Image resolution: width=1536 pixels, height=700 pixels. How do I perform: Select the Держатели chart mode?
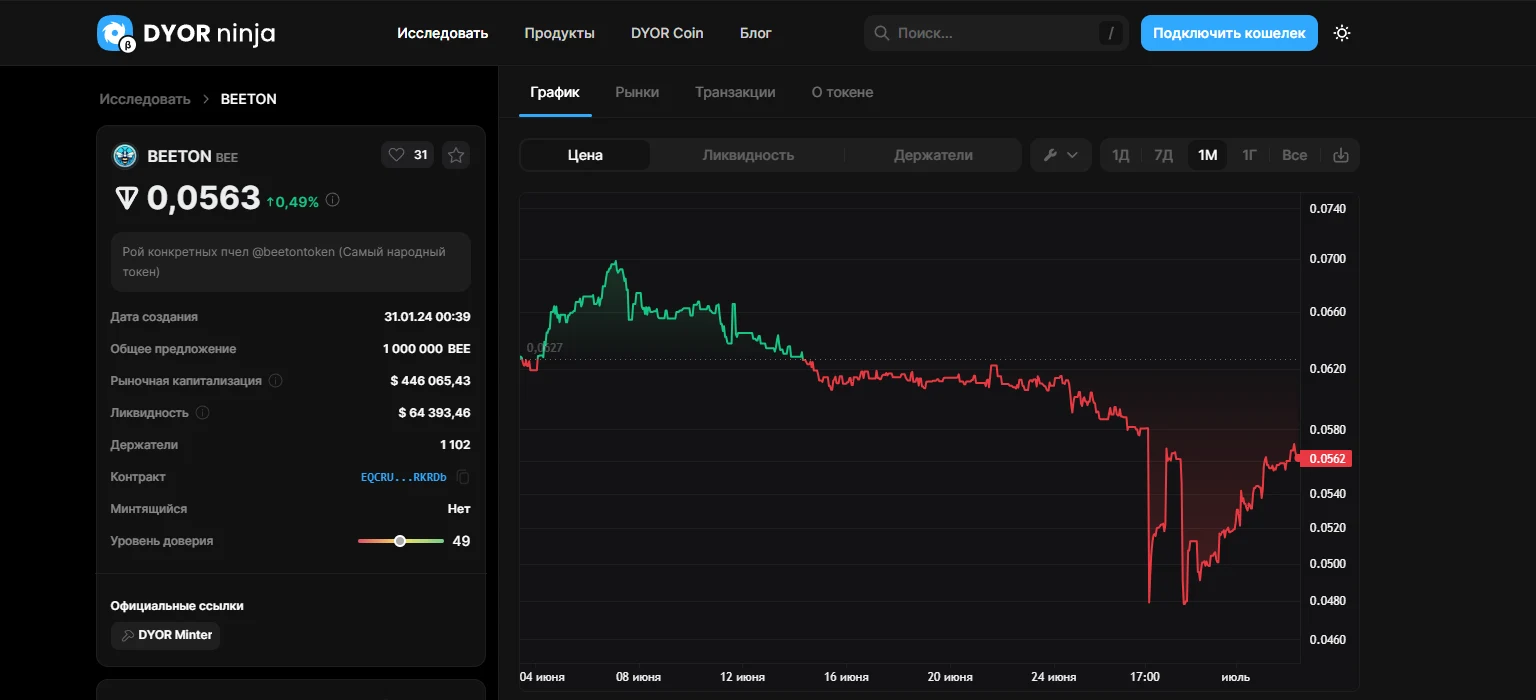pyautogui.click(x=933, y=155)
